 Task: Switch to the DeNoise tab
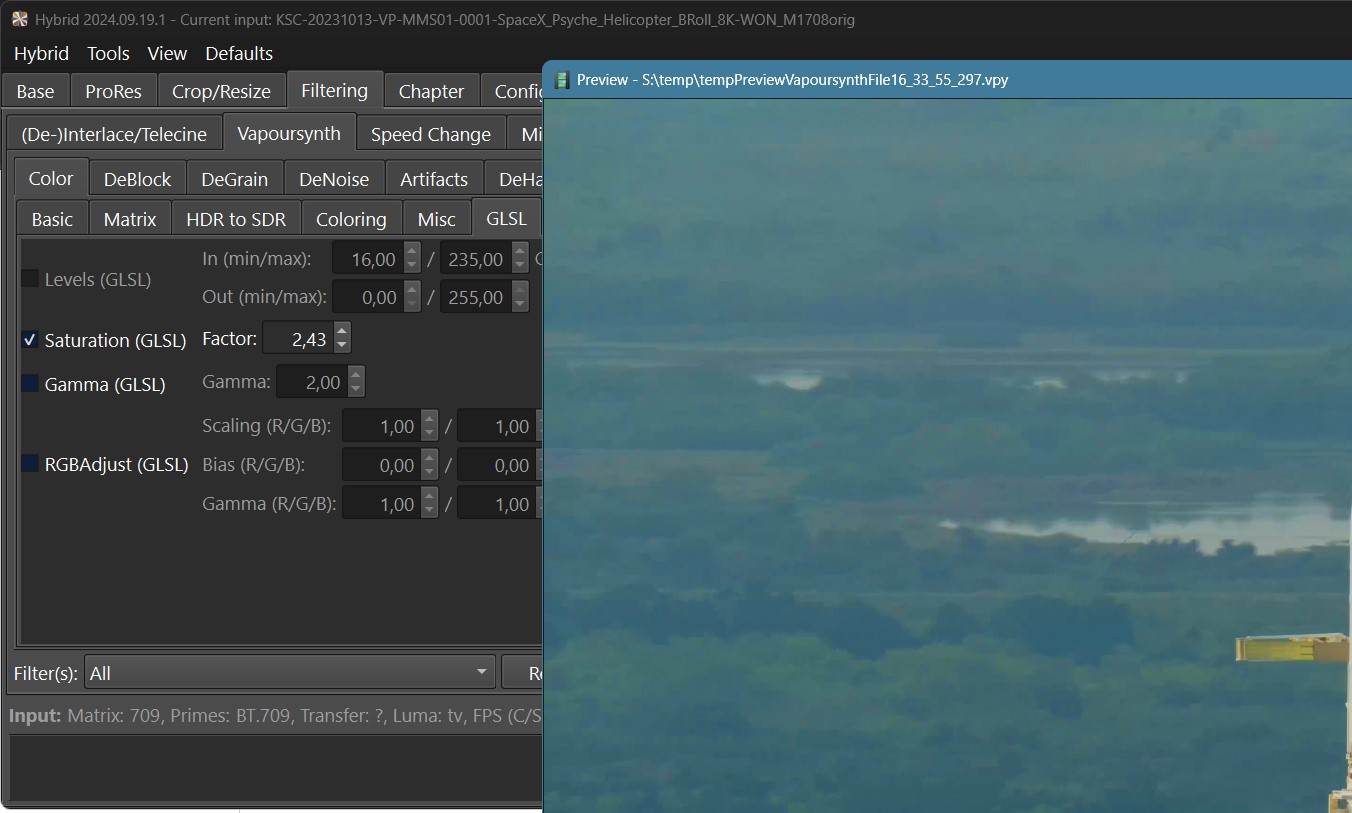pos(334,180)
